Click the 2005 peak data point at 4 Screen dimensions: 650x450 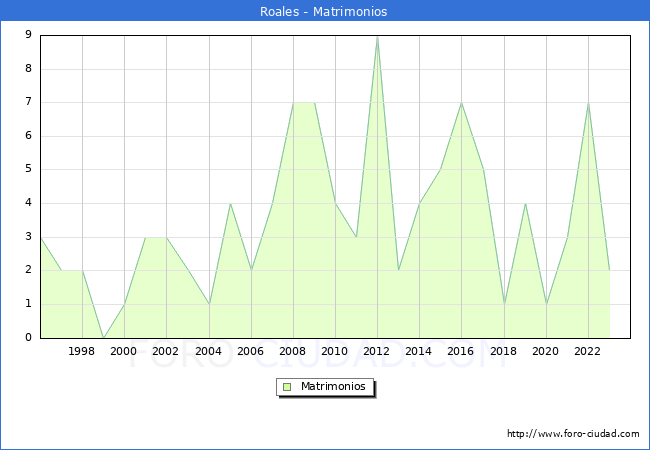[x=230, y=203]
